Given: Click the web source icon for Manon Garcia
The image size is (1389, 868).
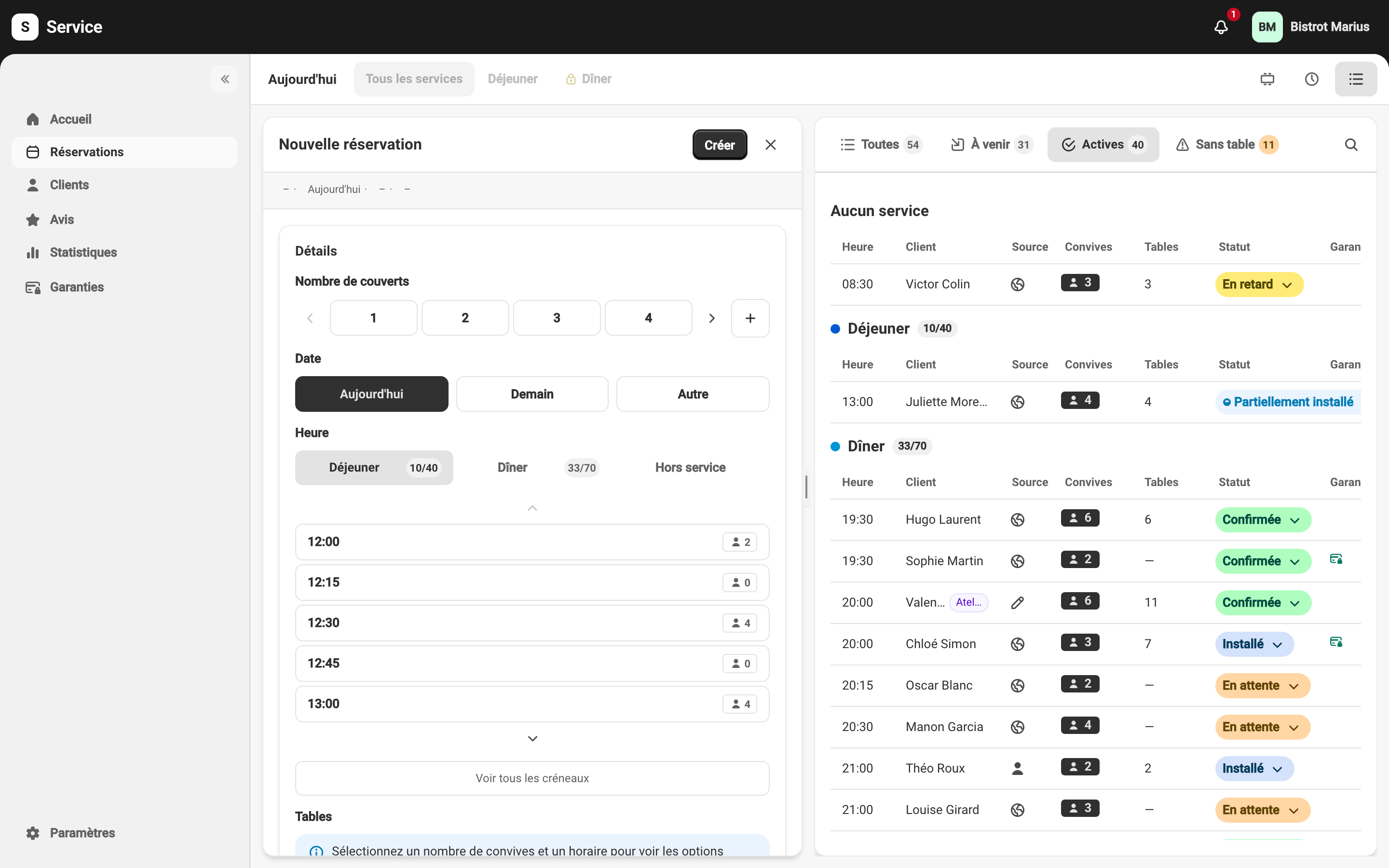Looking at the screenshot, I should (1018, 727).
